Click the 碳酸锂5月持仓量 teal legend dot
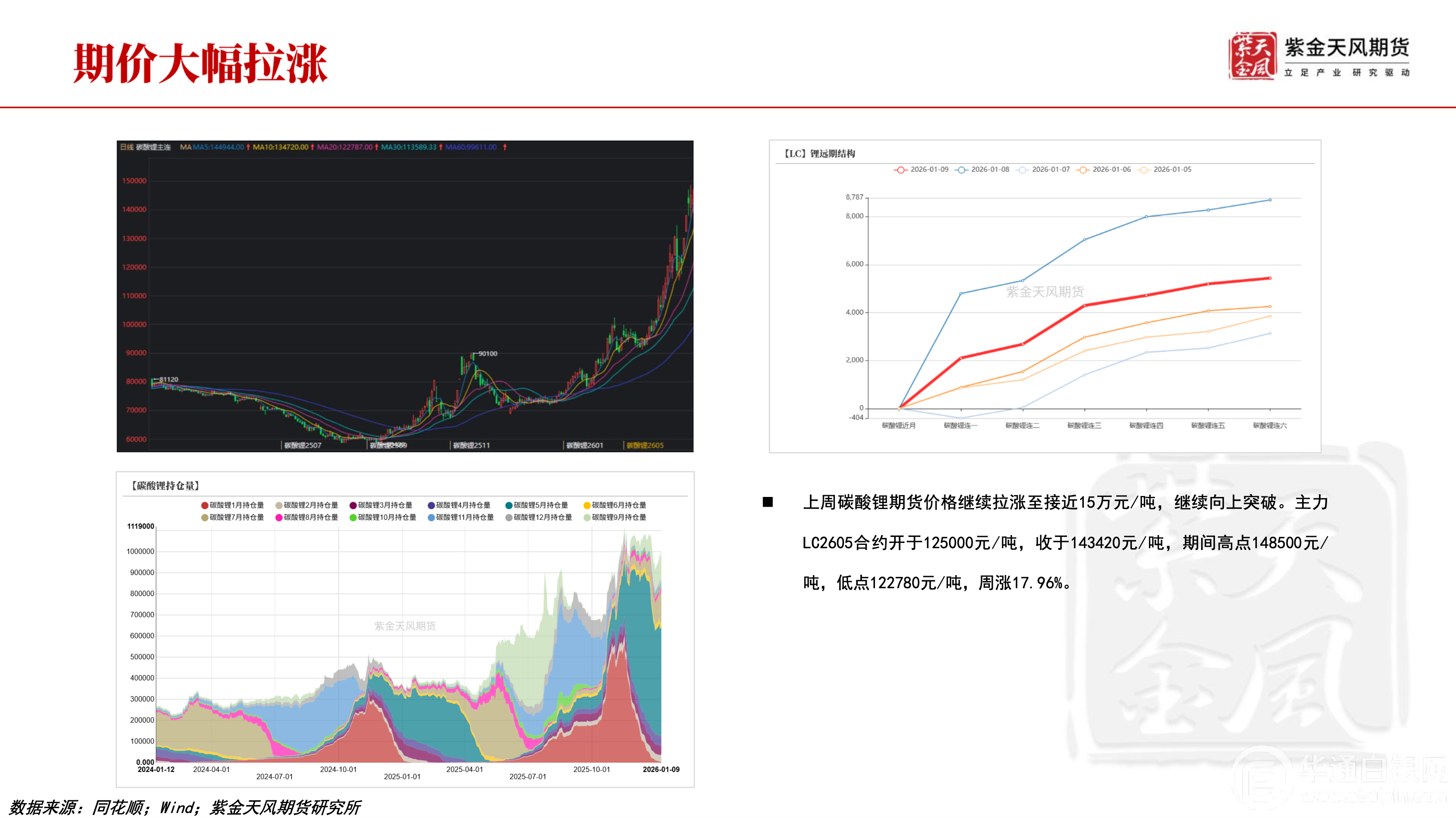This screenshot has height=818, width=1456. pyautogui.click(x=509, y=505)
